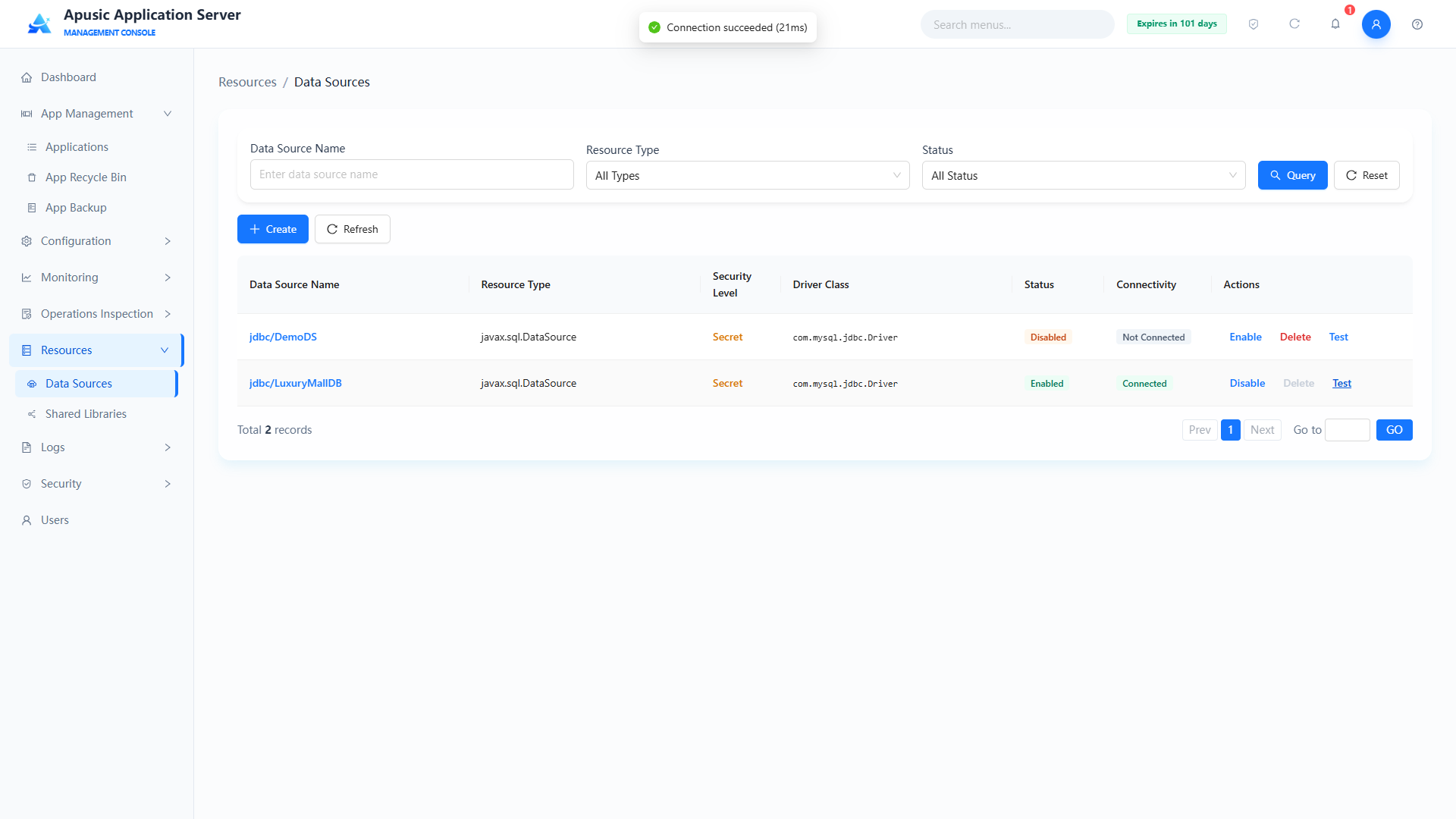The width and height of the screenshot is (1456, 819).
Task: Open Applications in sidebar
Action: coord(96,147)
